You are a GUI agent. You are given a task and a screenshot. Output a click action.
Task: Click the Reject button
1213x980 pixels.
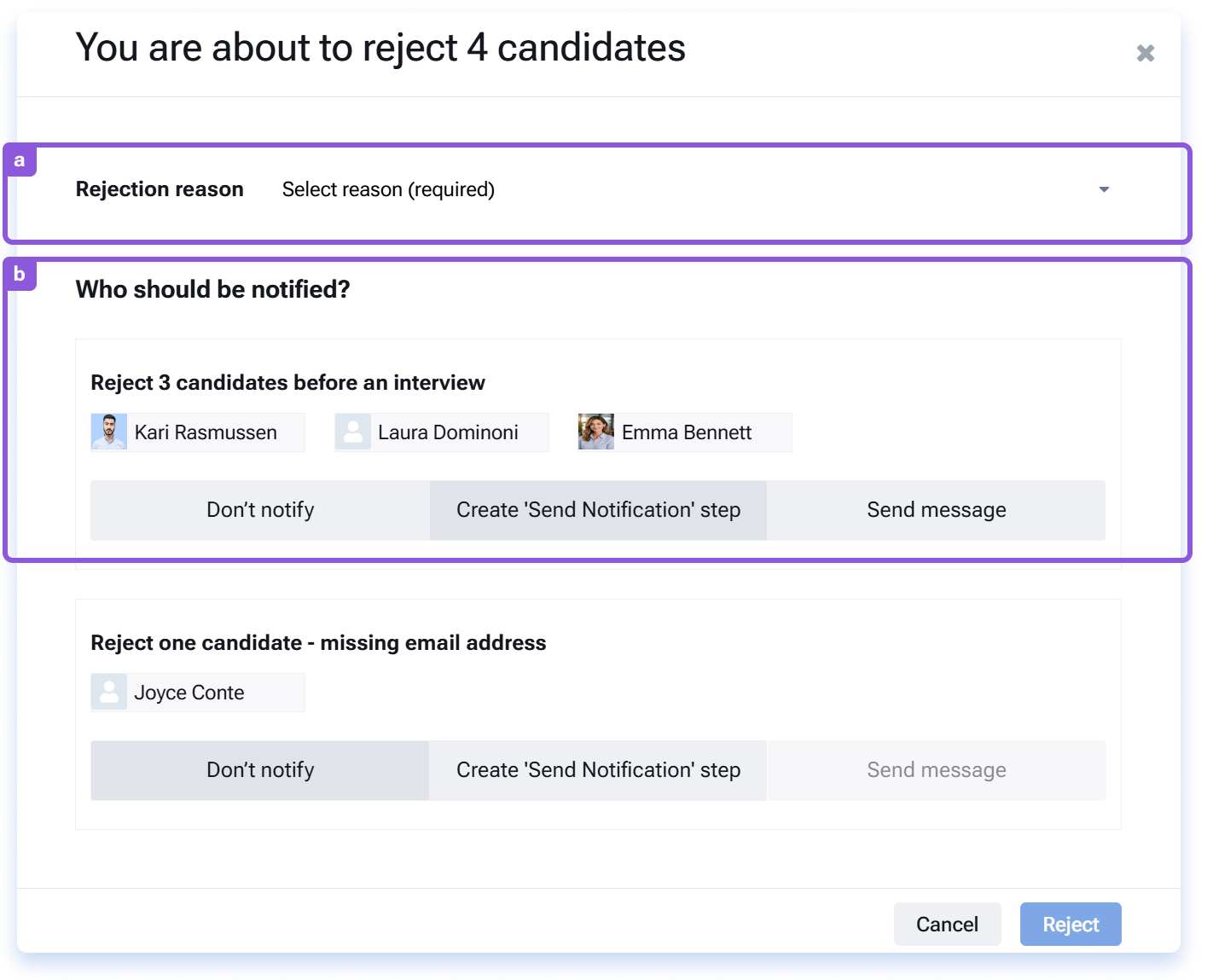point(1071,925)
